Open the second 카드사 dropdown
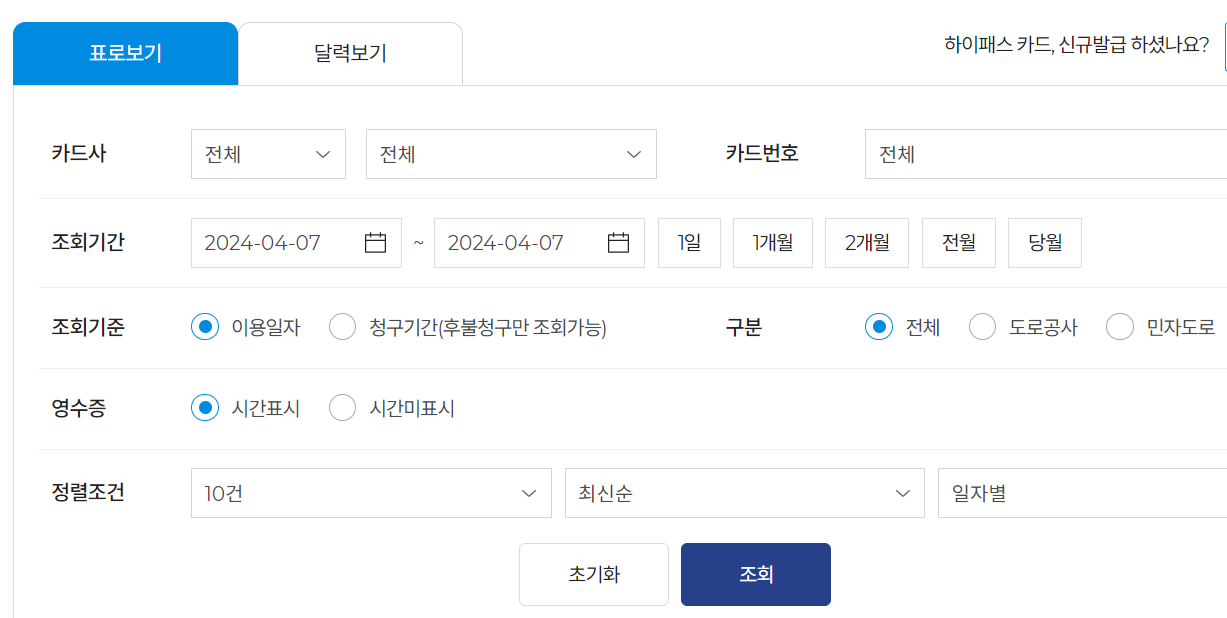This screenshot has height=618, width=1227. click(x=510, y=154)
